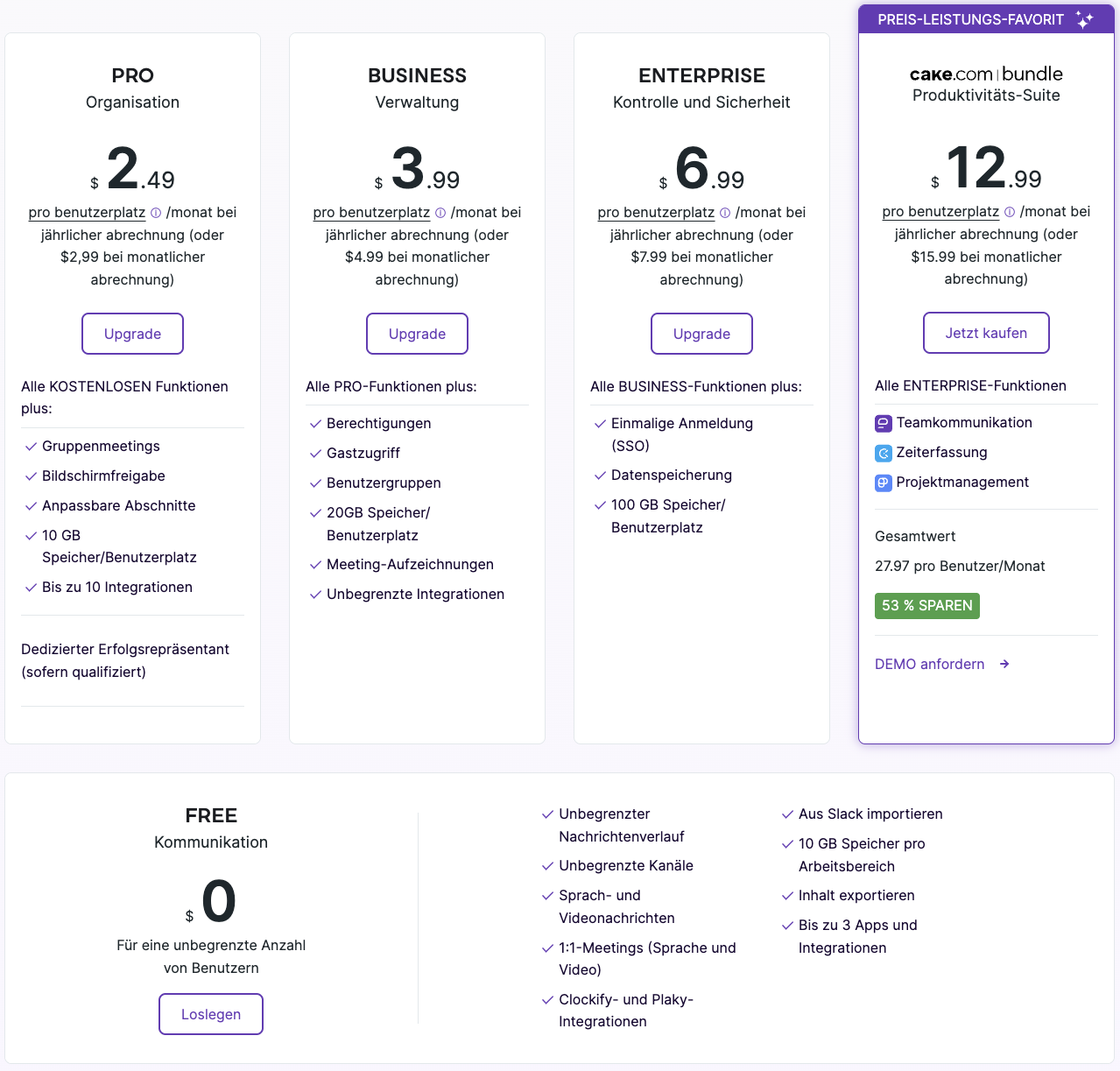
Task: Click the pro benutzerplatz link in the PRO plan
Action: tap(86, 212)
